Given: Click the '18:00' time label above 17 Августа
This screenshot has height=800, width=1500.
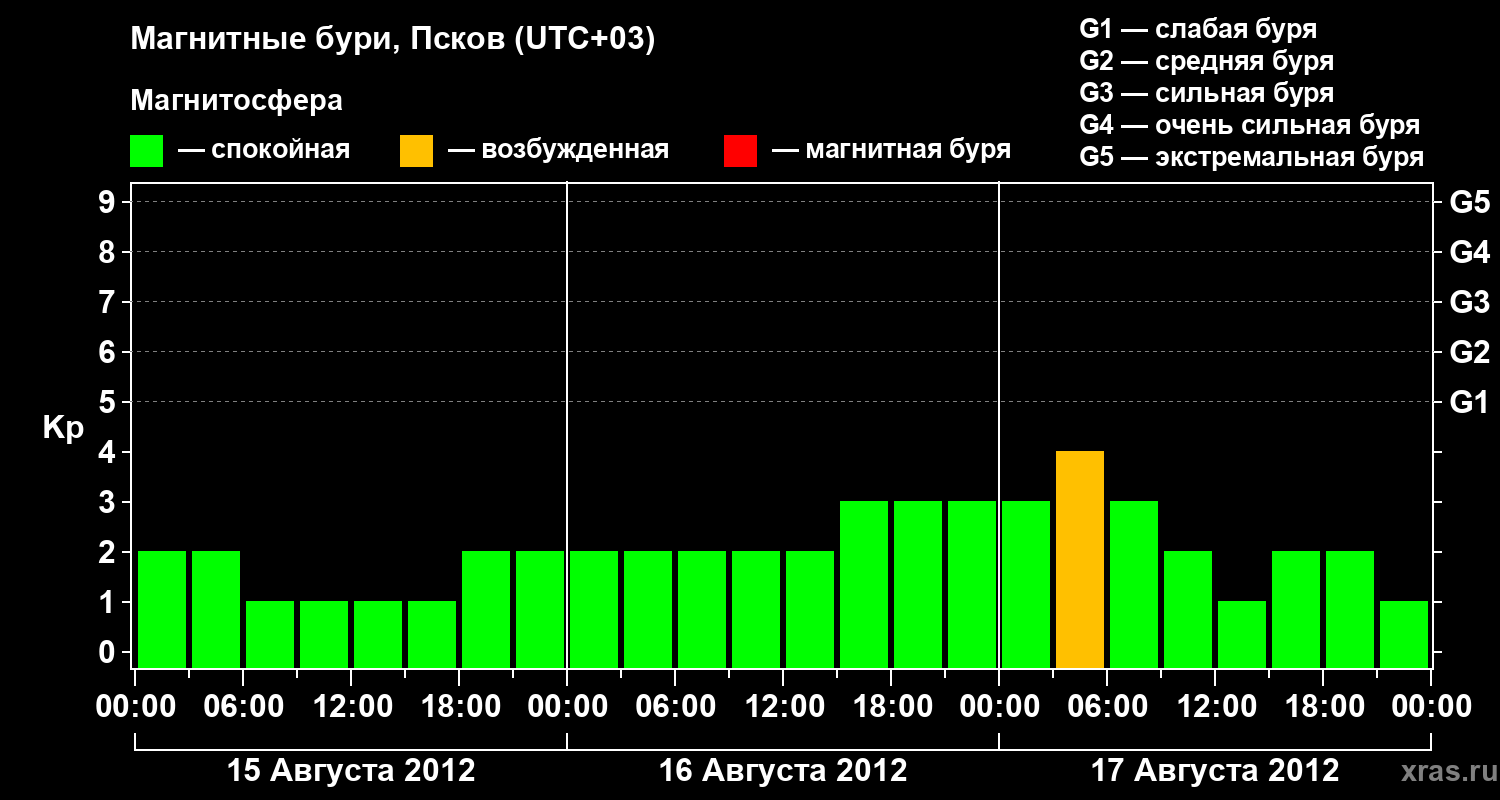Looking at the screenshot, I should tap(1323, 707).
